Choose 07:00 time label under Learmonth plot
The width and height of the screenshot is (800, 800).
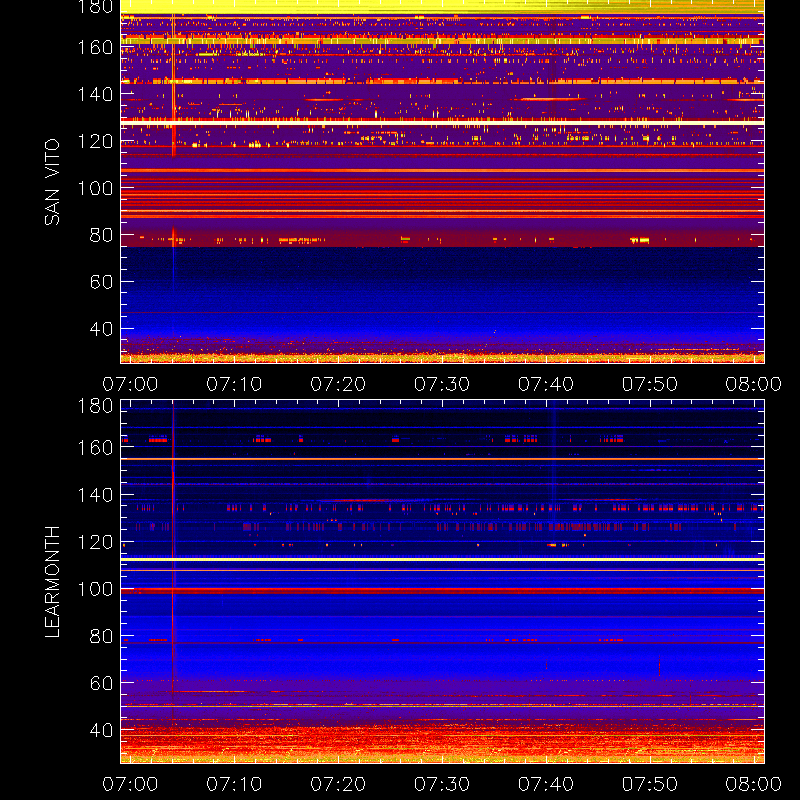pyautogui.click(x=130, y=784)
